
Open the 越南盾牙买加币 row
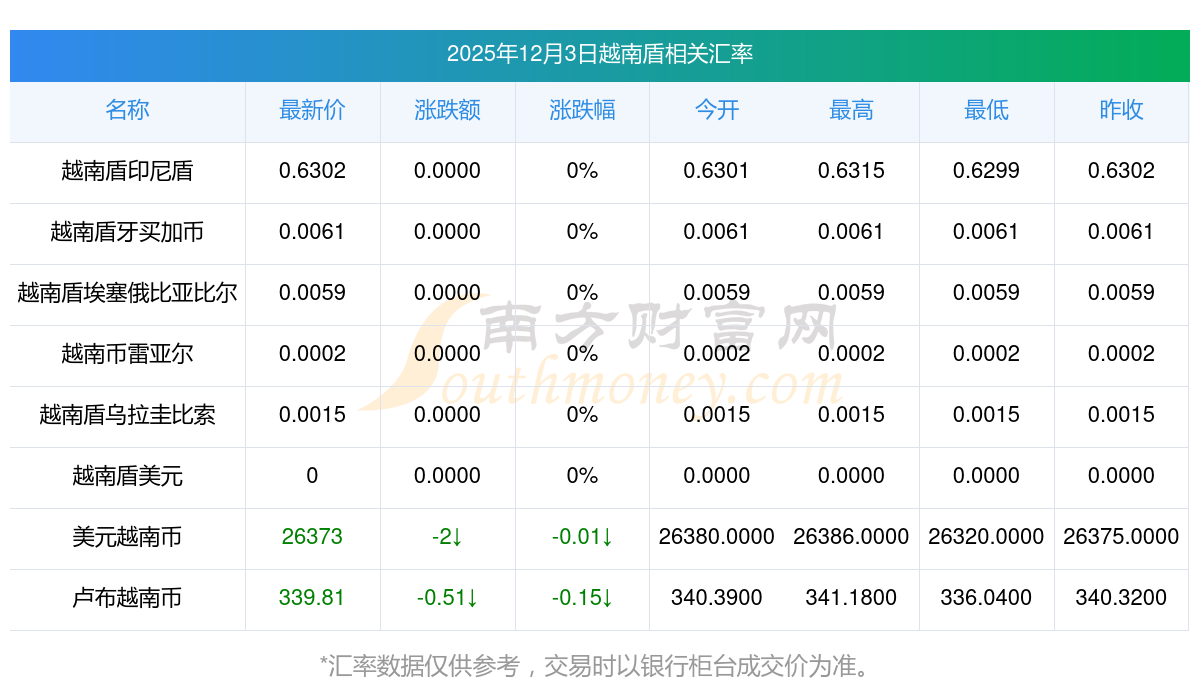[127, 232]
